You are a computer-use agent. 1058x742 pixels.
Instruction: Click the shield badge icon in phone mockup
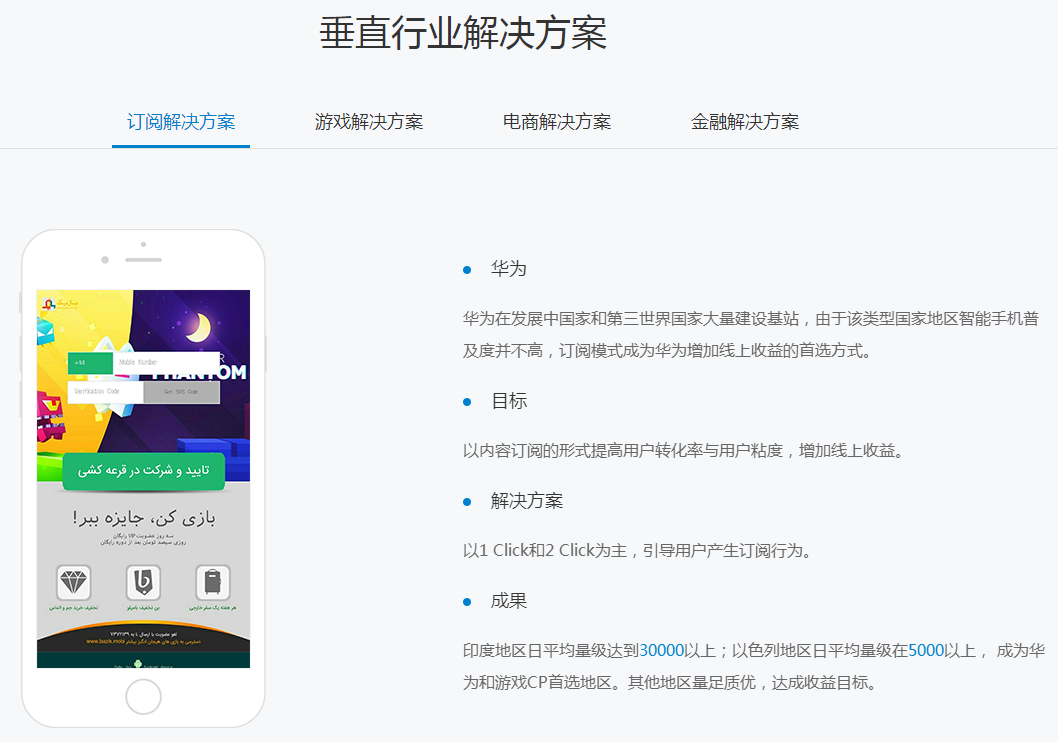coord(143,582)
